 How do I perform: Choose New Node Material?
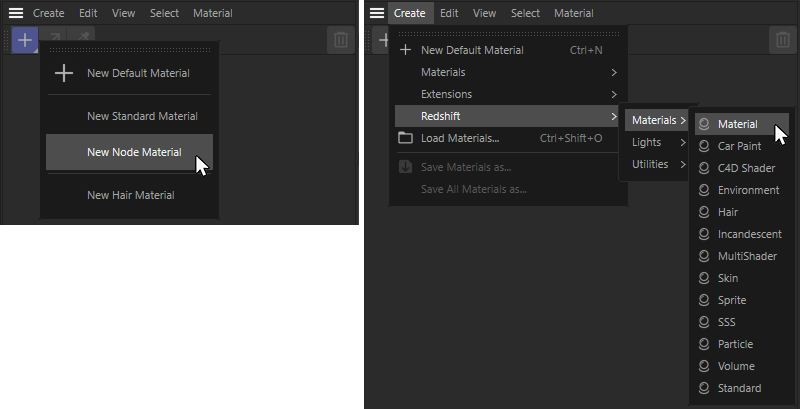tap(130, 152)
